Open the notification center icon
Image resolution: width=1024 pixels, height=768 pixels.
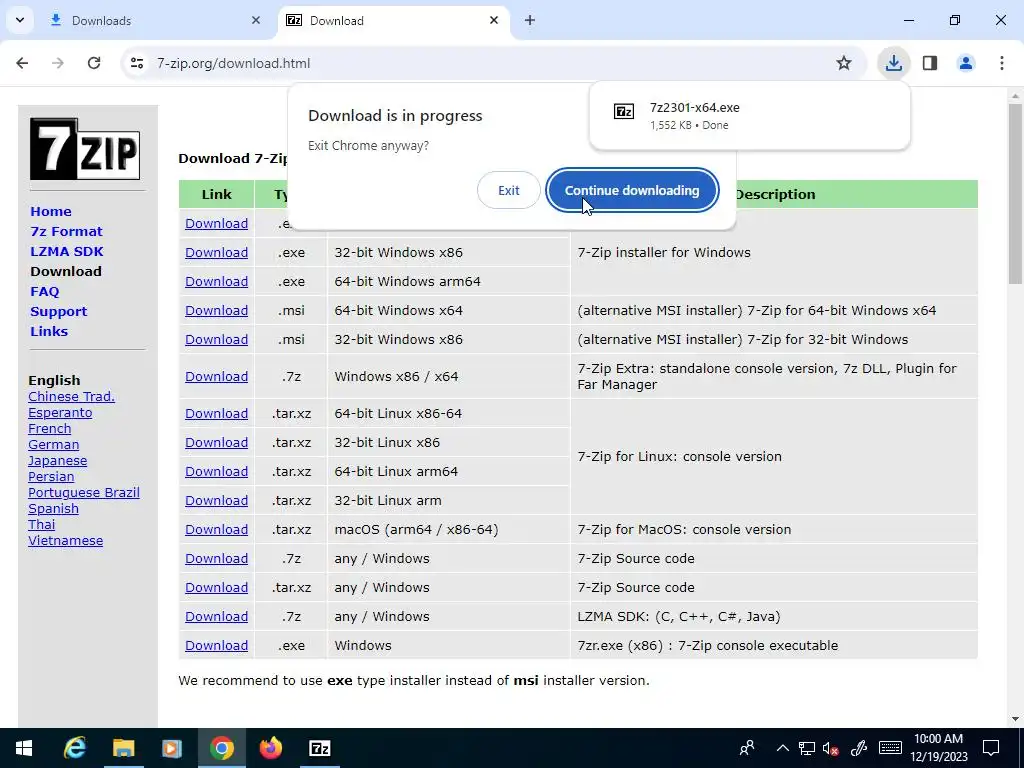[991, 748]
